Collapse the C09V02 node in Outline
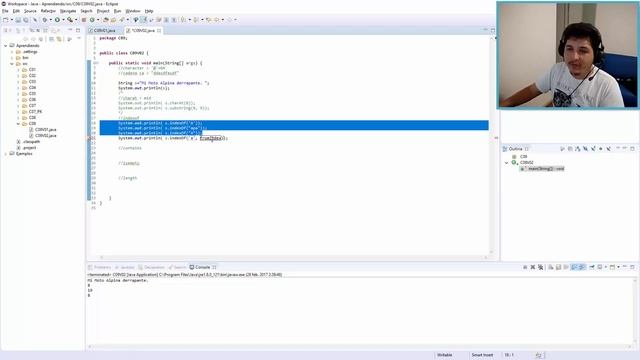Image resolution: width=640 pixels, height=360 pixels. tap(507, 162)
